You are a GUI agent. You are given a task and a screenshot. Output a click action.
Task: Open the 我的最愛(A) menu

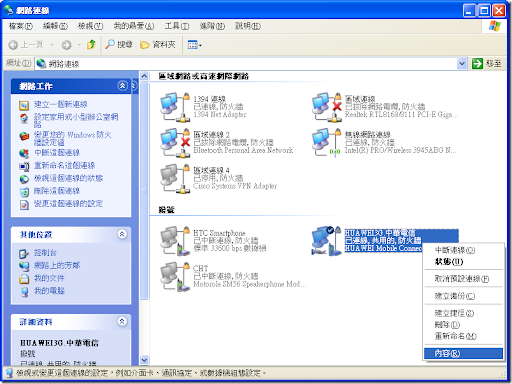[134, 26]
